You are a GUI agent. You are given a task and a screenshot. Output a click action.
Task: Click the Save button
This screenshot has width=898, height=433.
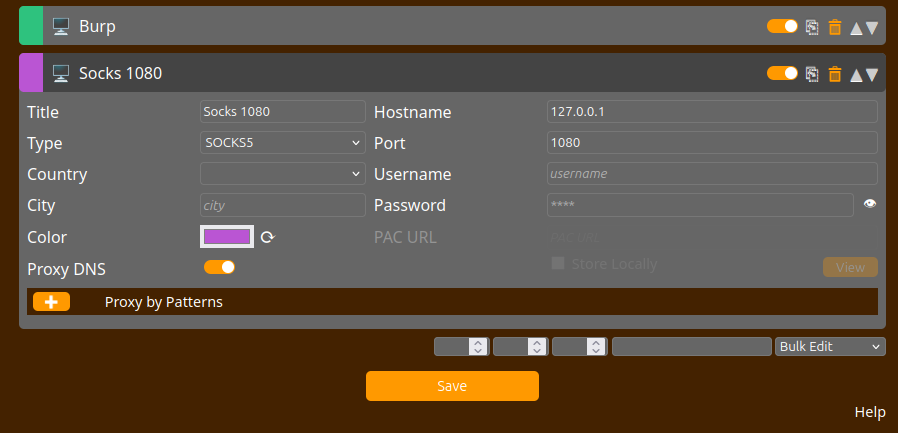452,386
